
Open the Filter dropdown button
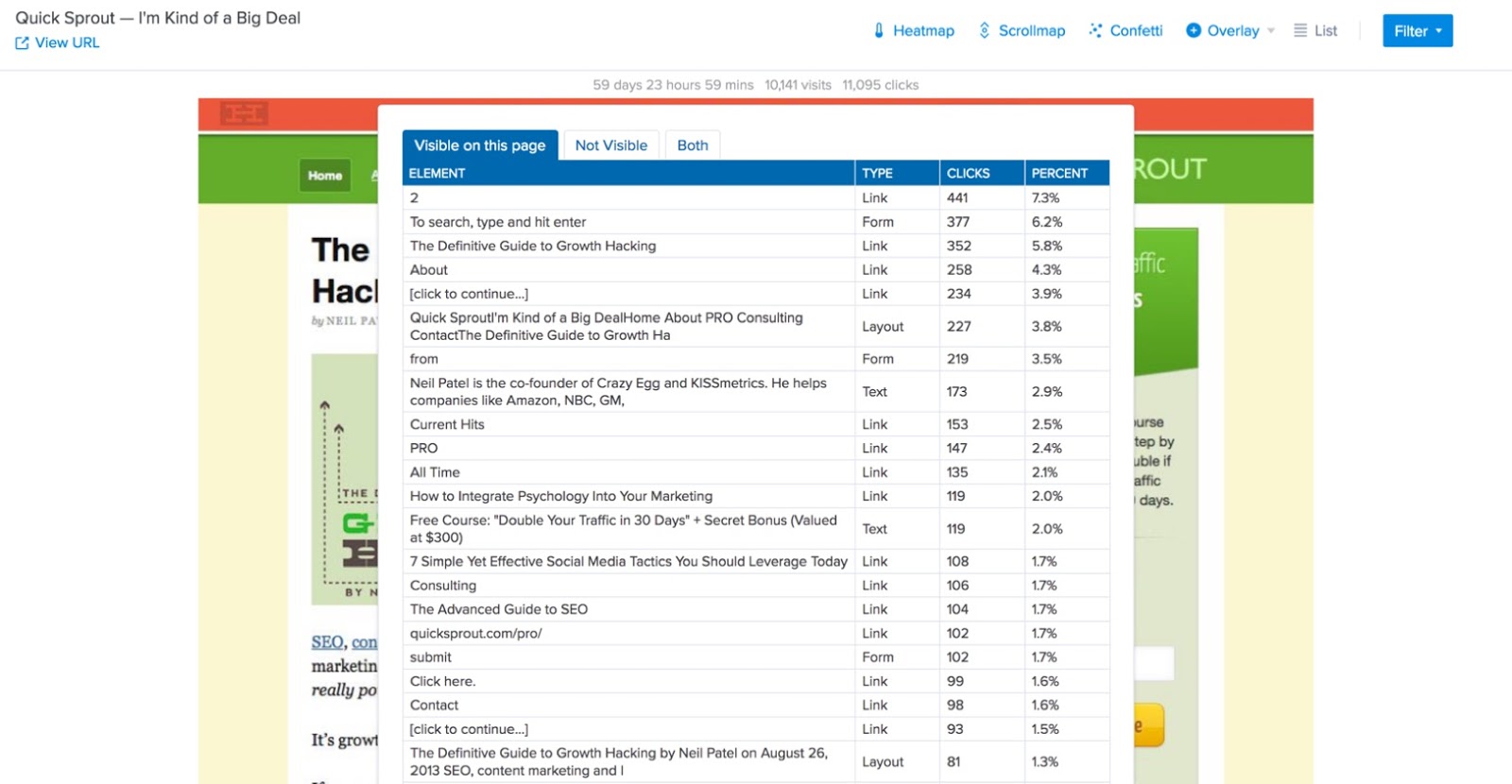coord(1417,31)
